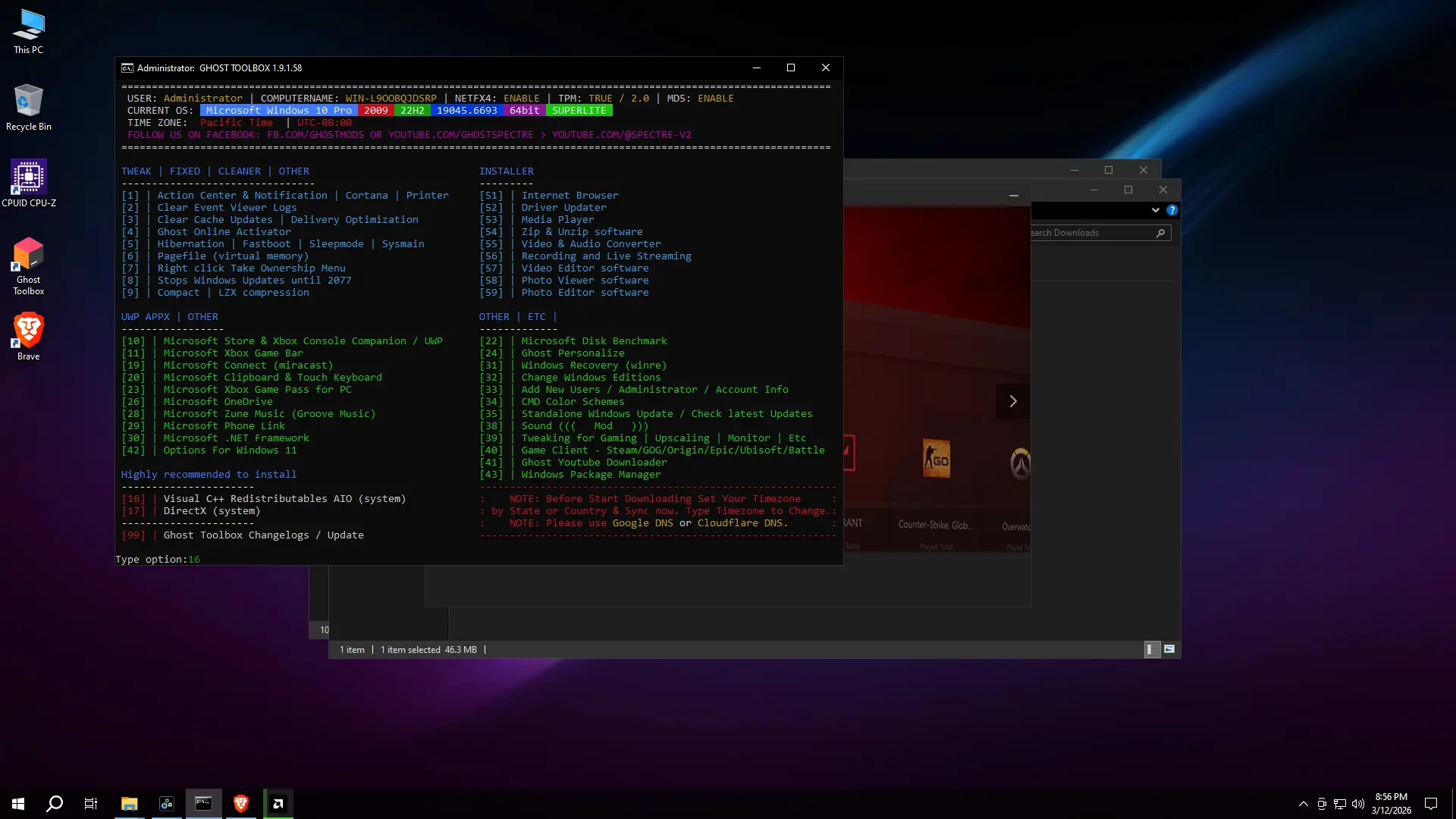
Task: Switch to command prompt taskbar icon
Action: pos(203,804)
